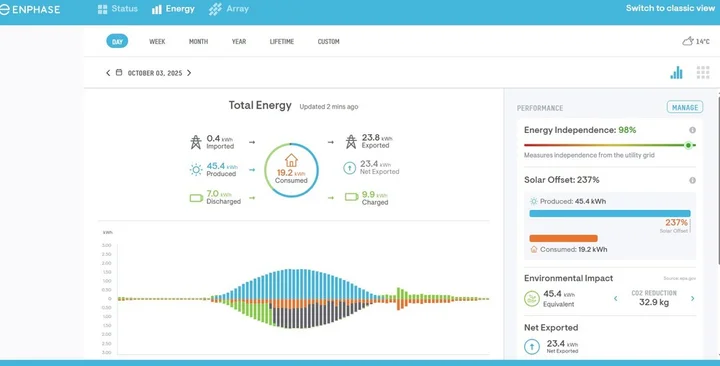This screenshot has width=720, height=366.
Task: Click the Net Exported up-arrow icon
Action: (349, 168)
